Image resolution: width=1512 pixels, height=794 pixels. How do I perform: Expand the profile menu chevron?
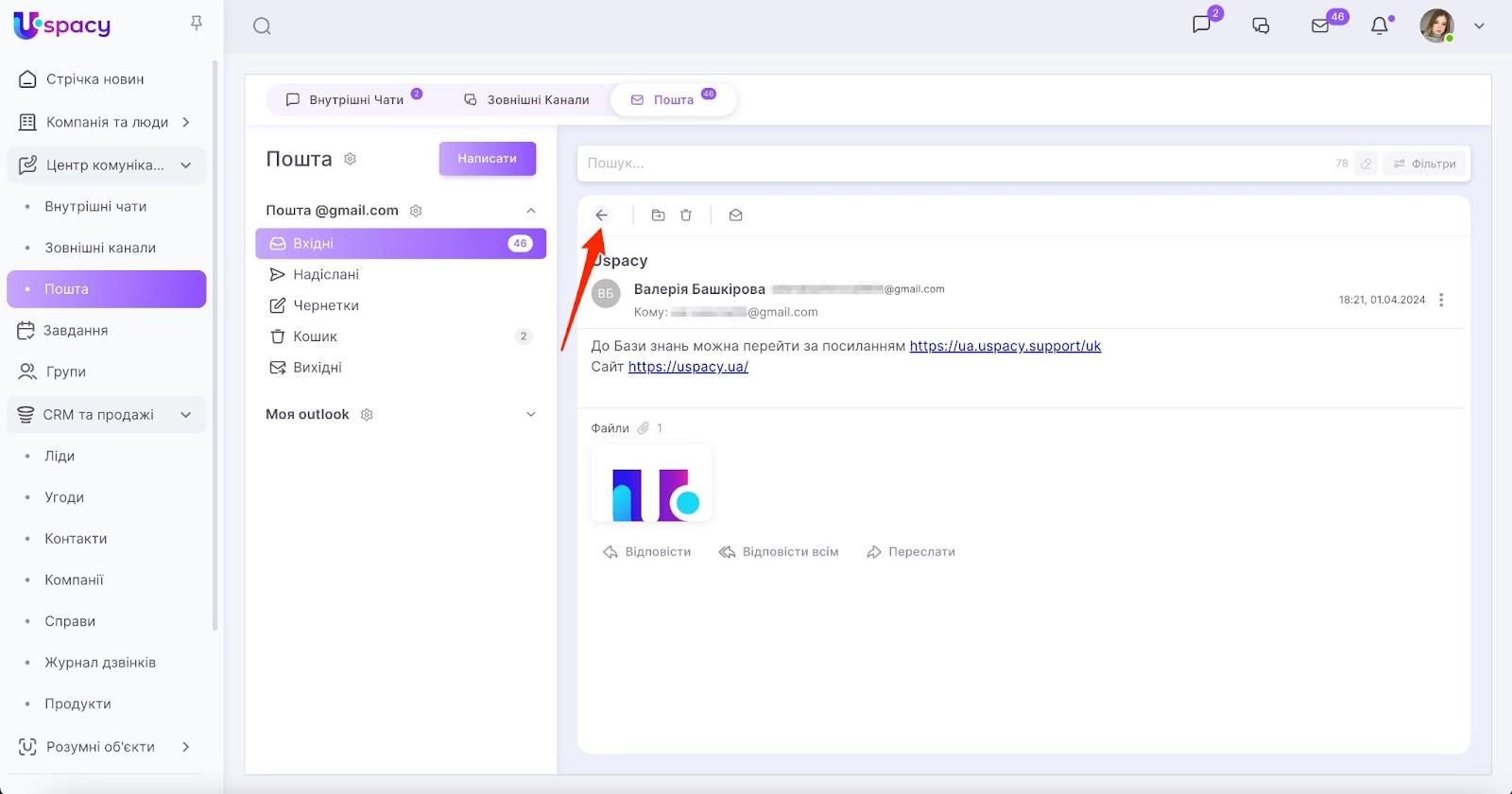point(1480,26)
